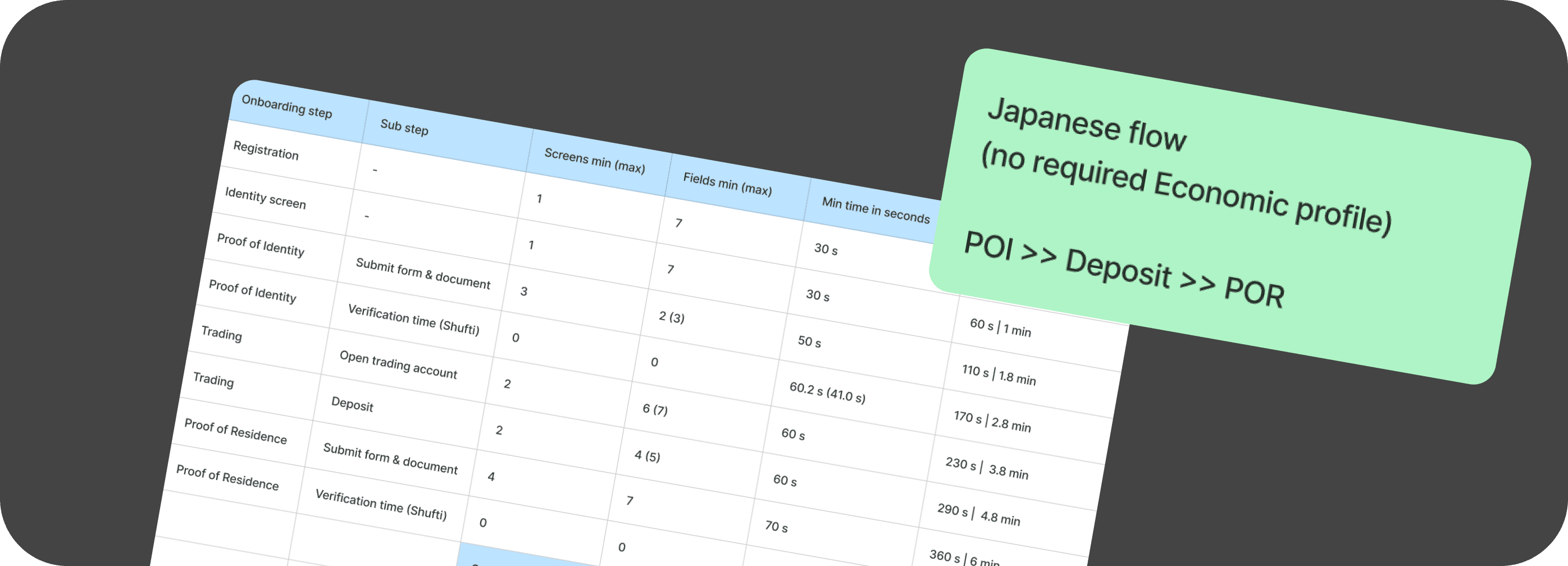Click the fields value '4 (5)'
This screenshot has width=1568, height=566.
click(648, 456)
